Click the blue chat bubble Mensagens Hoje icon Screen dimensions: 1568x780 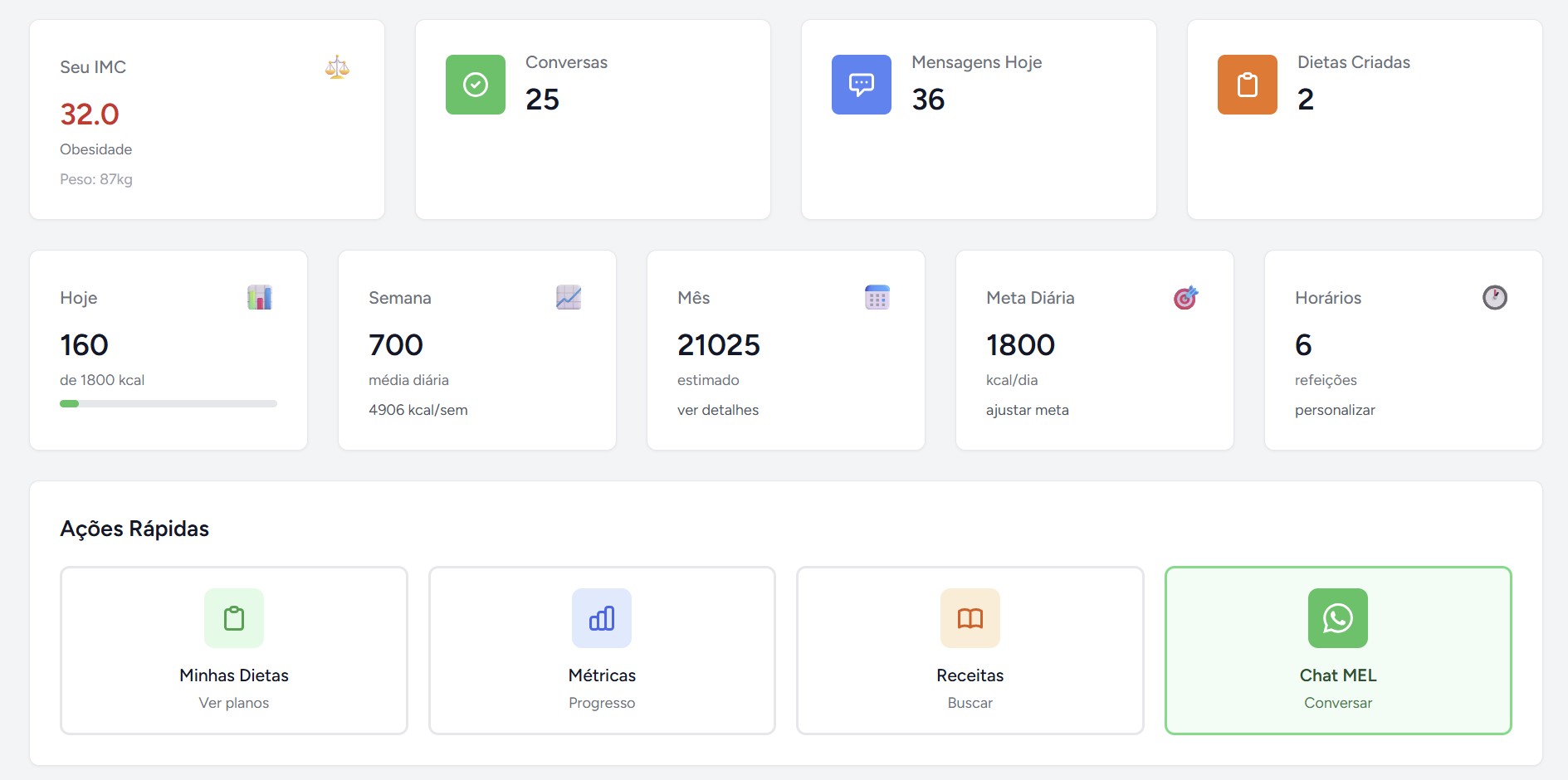point(860,84)
